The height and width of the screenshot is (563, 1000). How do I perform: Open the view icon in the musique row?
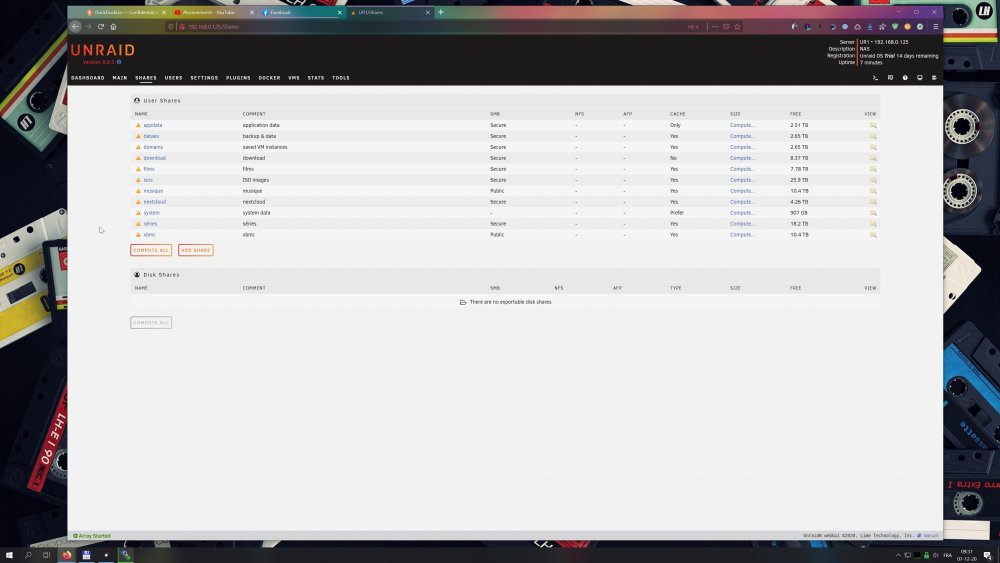coord(873,191)
